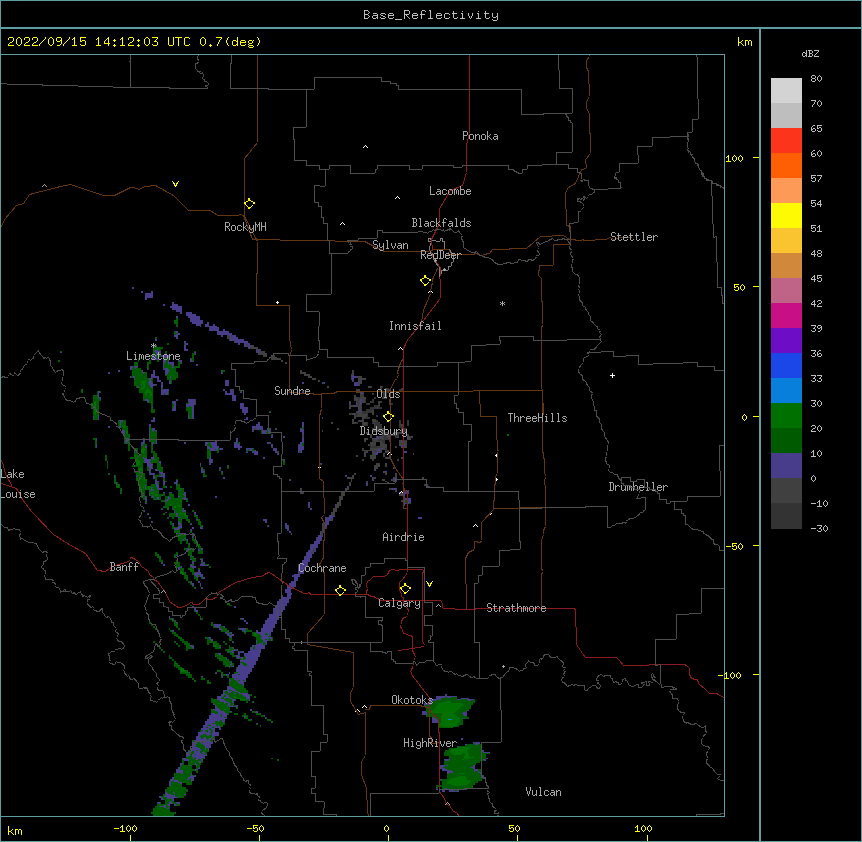
Task: Select the slate purple swatch between 10 and 0
Action: (786, 466)
